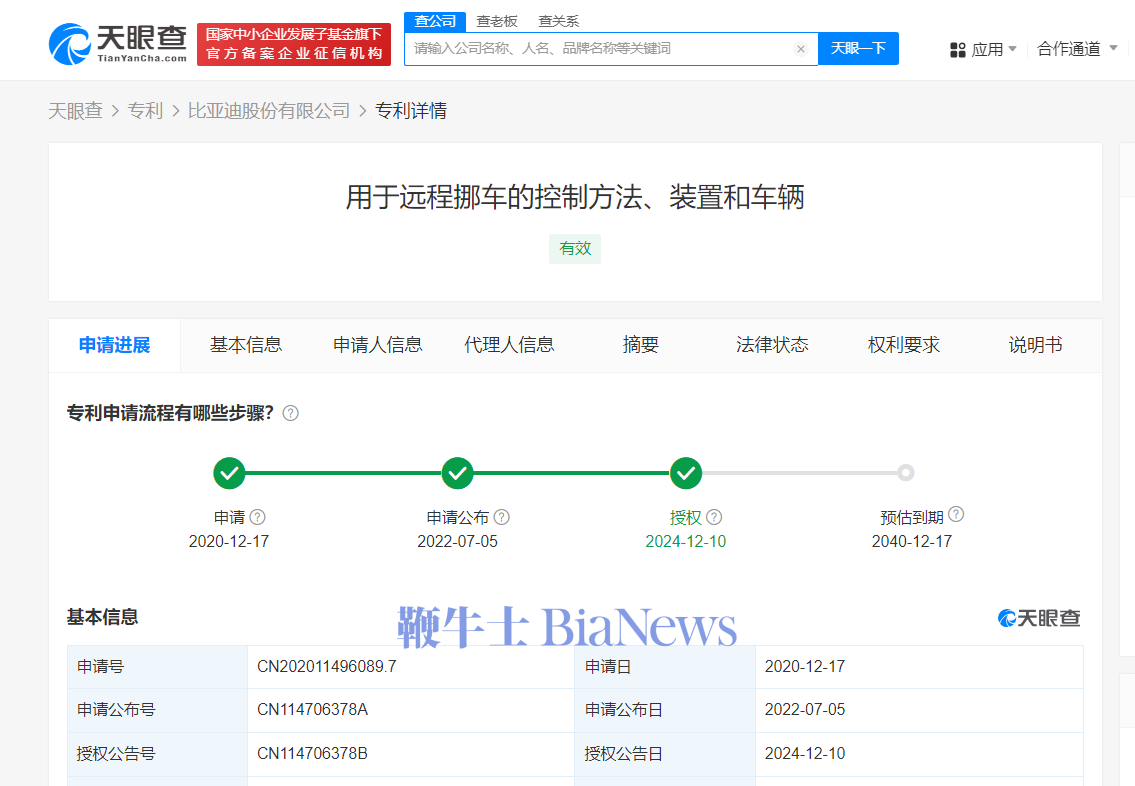Click 申请公布日 value 2022-07-05 in the table

coord(805,710)
